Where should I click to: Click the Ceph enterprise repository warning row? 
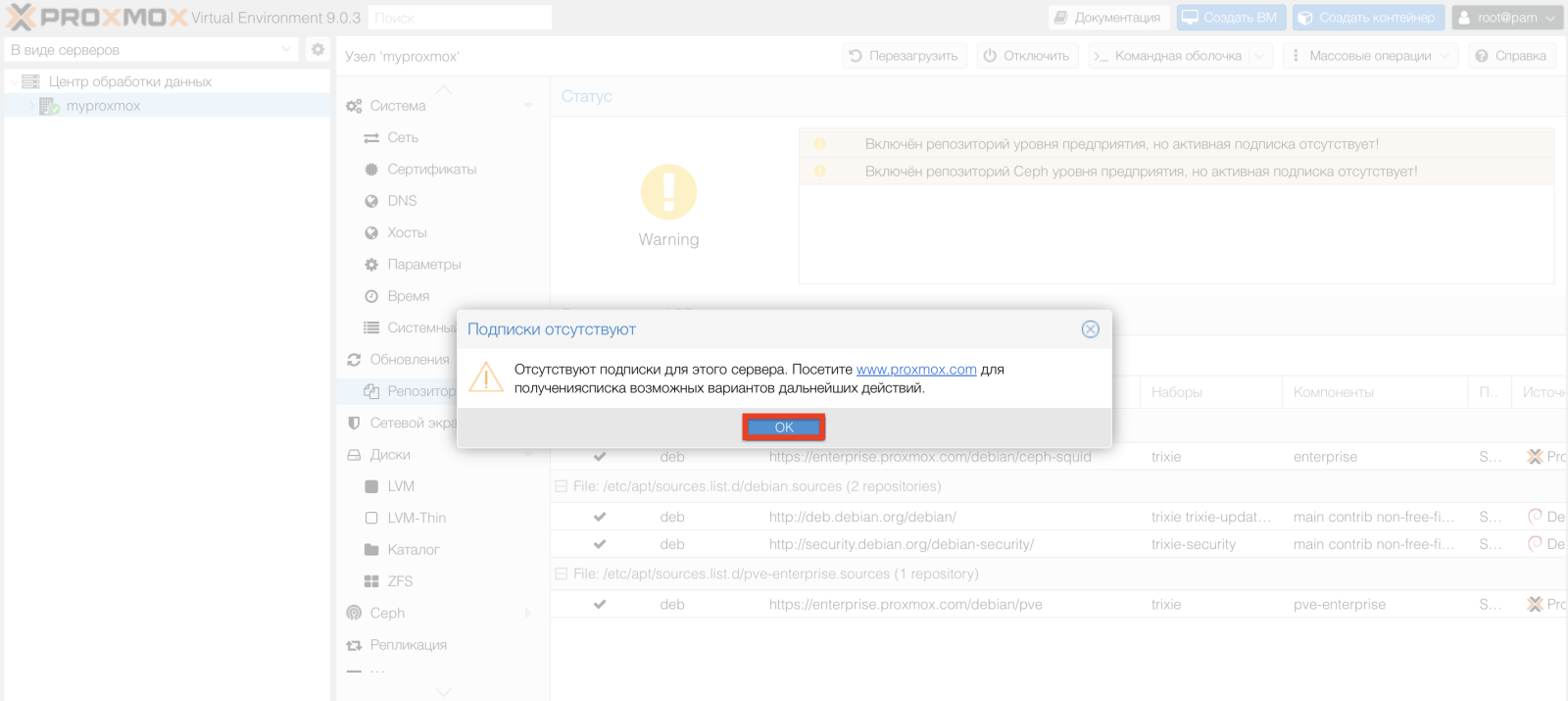tap(1177, 172)
